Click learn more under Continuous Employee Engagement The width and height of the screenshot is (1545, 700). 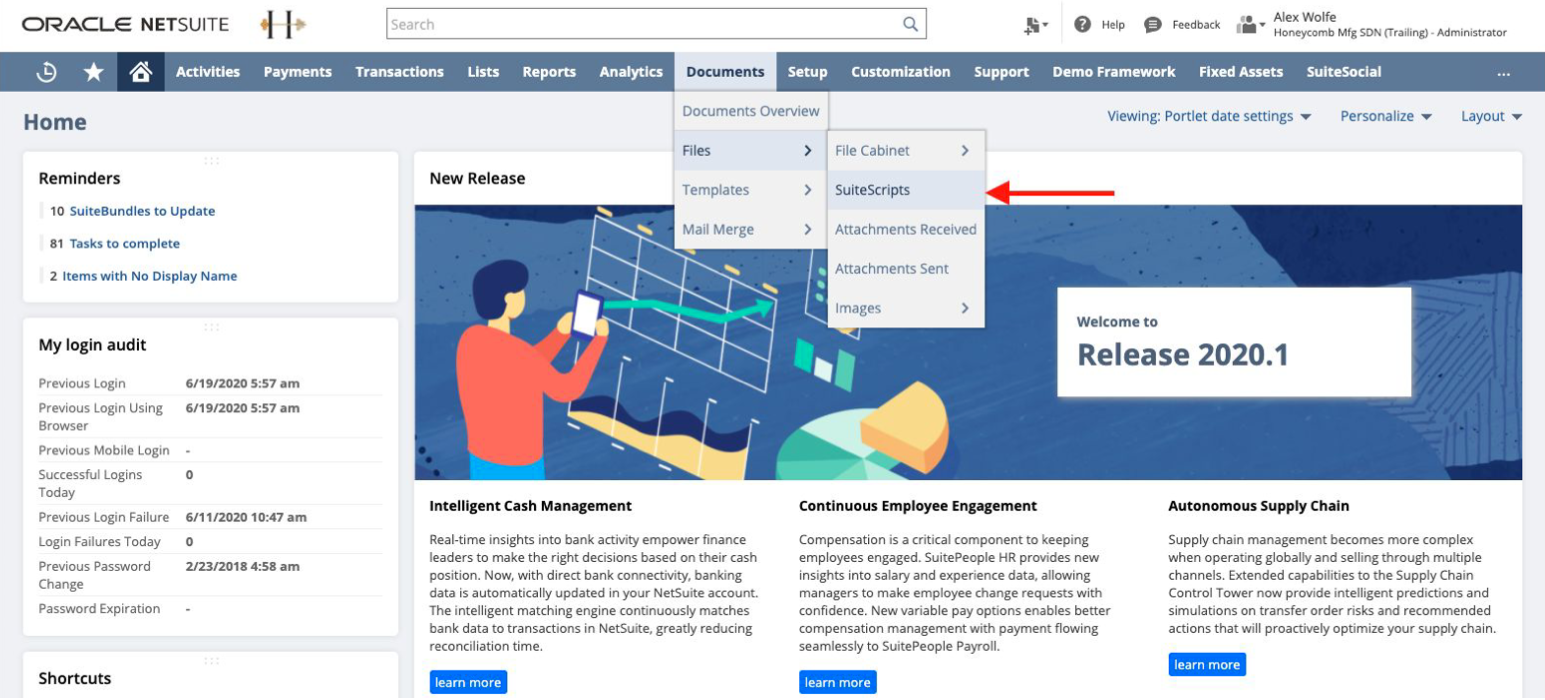[x=838, y=682]
